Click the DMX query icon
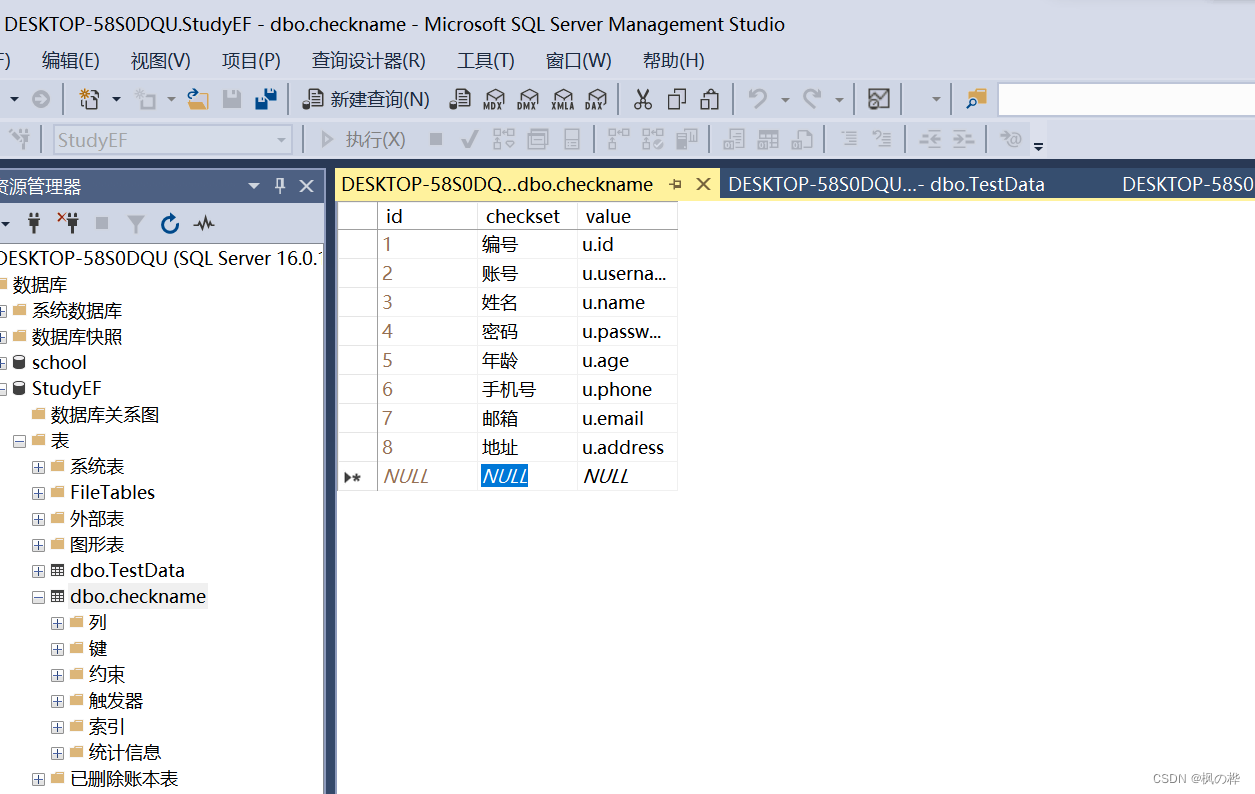Viewport: 1255px width, 794px height. (x=527, y=99)
